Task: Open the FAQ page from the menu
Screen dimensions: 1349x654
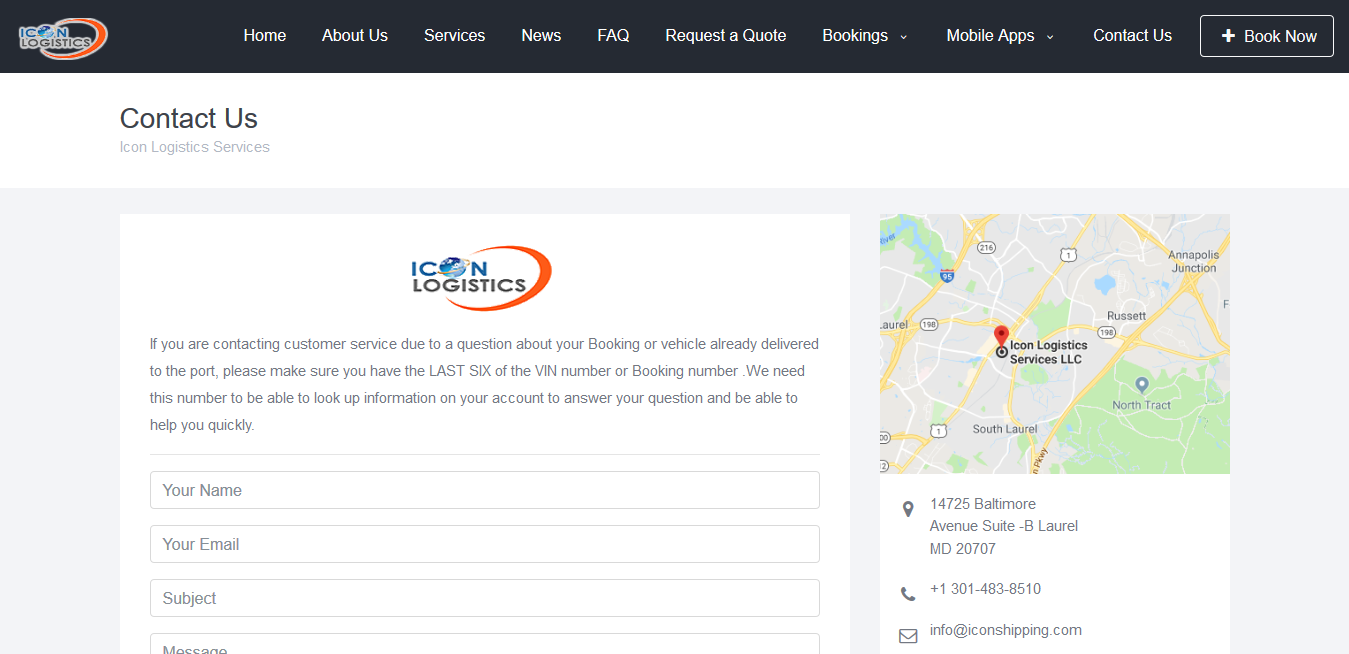Action: 613,35
